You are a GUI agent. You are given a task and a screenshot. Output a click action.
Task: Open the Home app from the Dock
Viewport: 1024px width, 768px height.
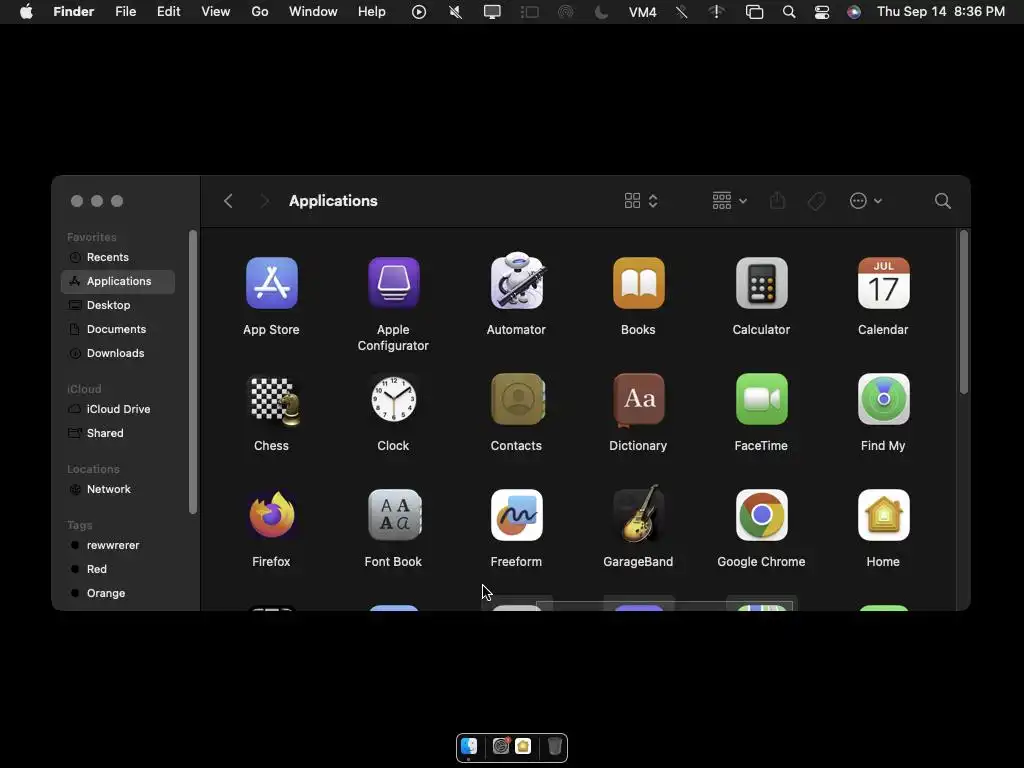[523, 746]
